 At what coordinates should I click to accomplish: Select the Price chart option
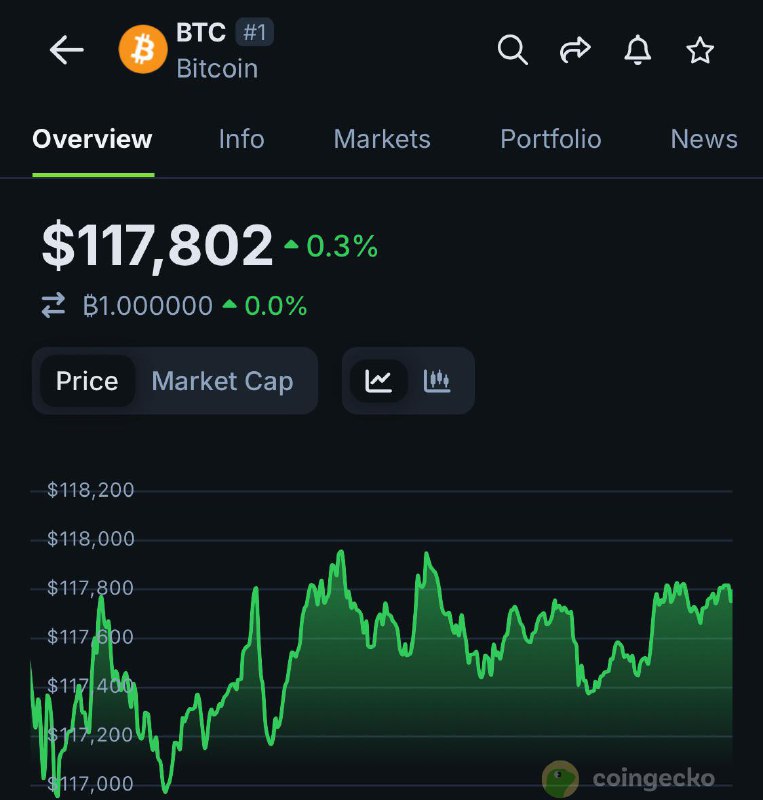[x=87, y=381]
